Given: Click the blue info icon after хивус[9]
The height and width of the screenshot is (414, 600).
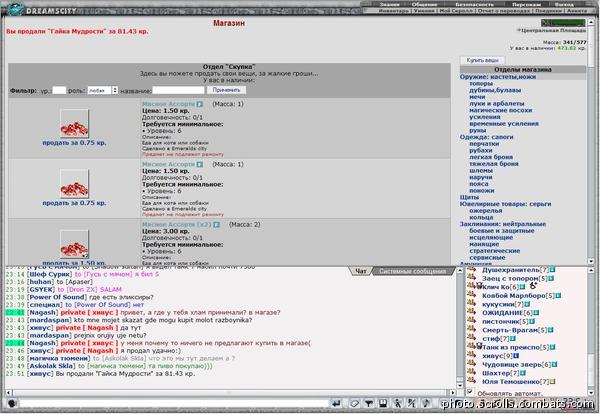Looking at the screenshot, I should (516, 356).
